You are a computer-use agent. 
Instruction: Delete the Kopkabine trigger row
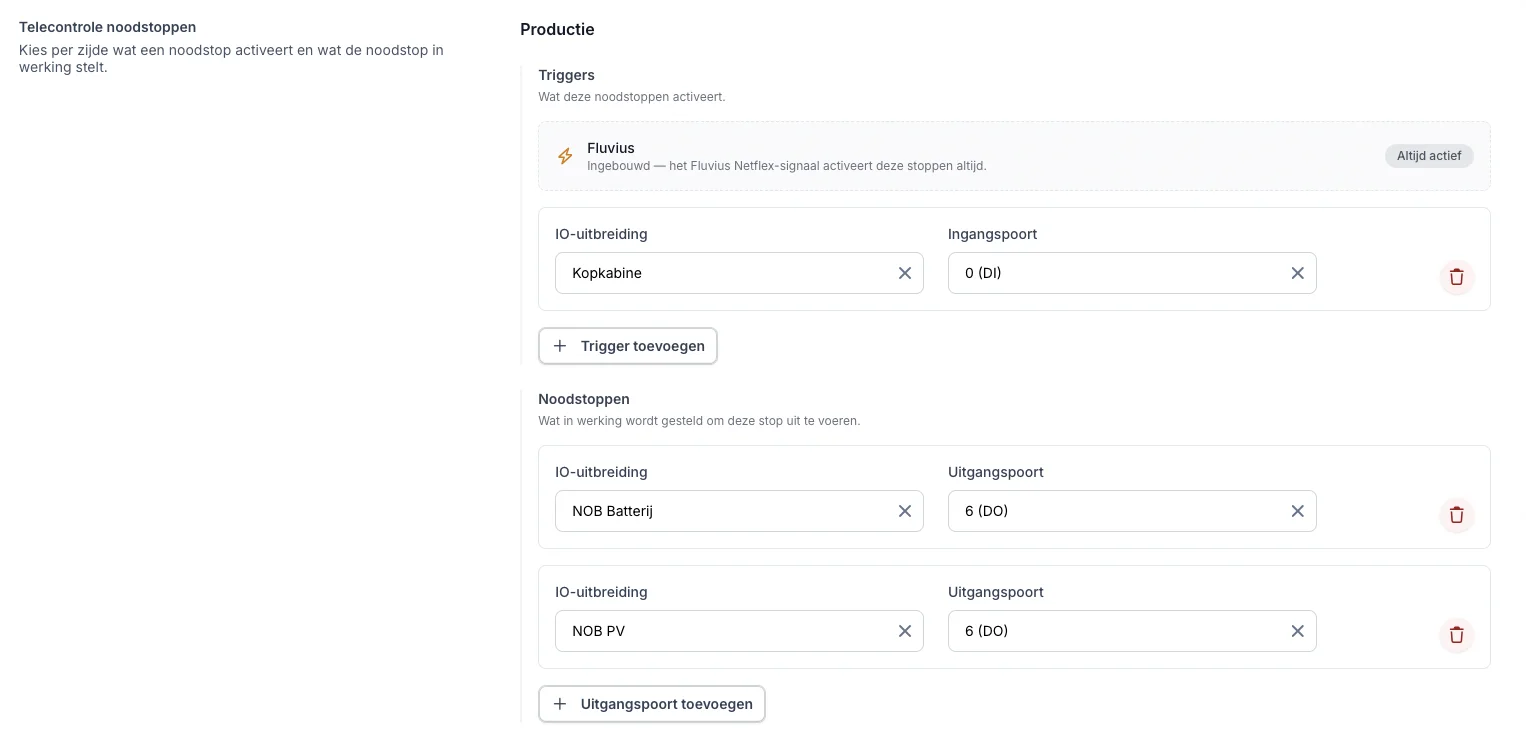click(x=1457, y=277)
